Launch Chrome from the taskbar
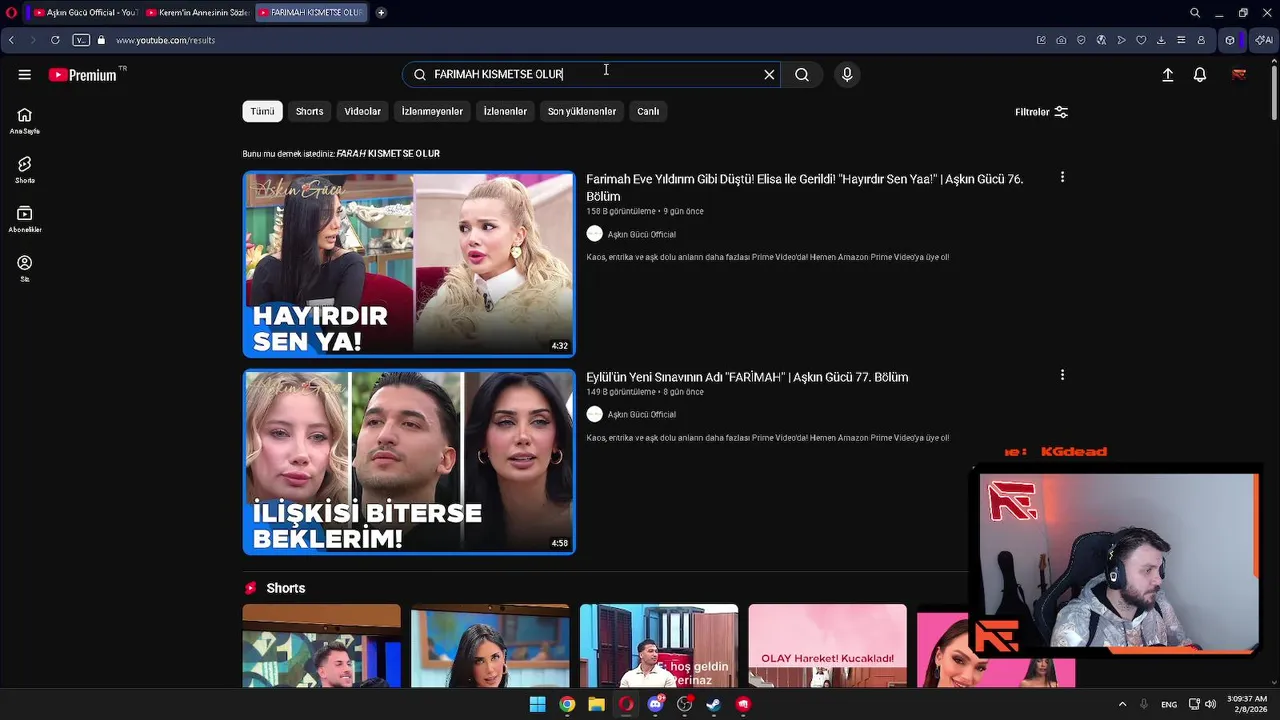 [567, 704]
